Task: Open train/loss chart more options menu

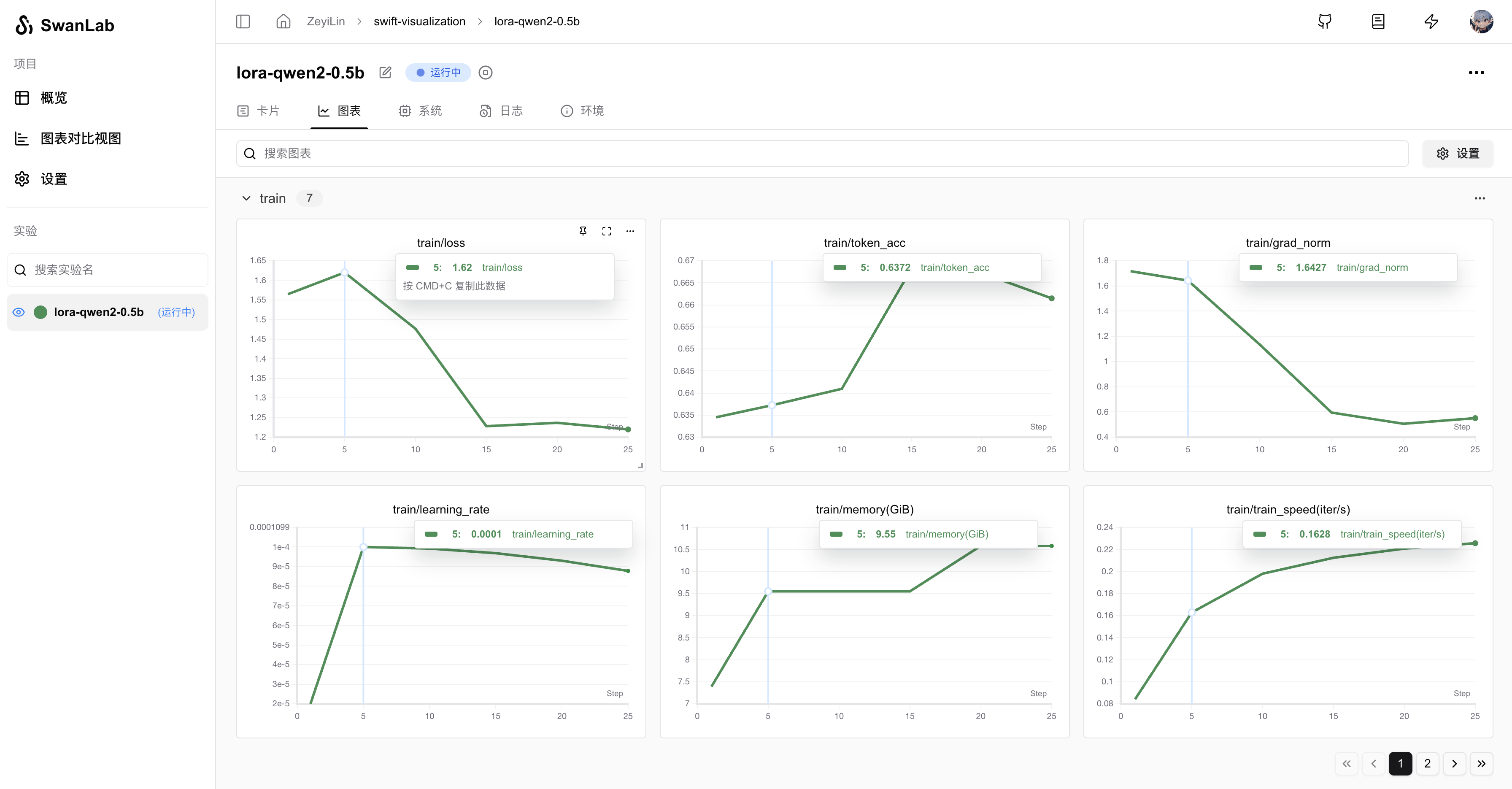Action: pyautogui.click(x=630, y=231)
